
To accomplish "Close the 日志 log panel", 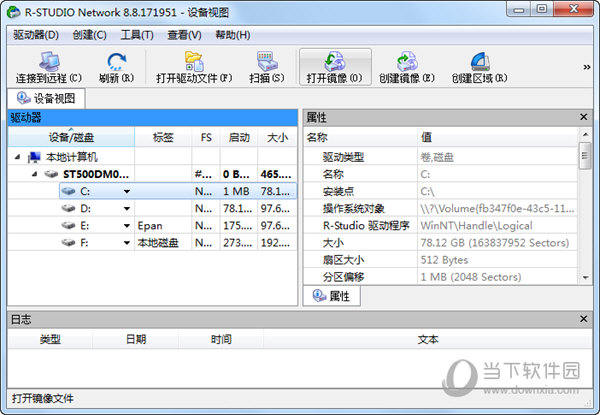I will 584,319.
